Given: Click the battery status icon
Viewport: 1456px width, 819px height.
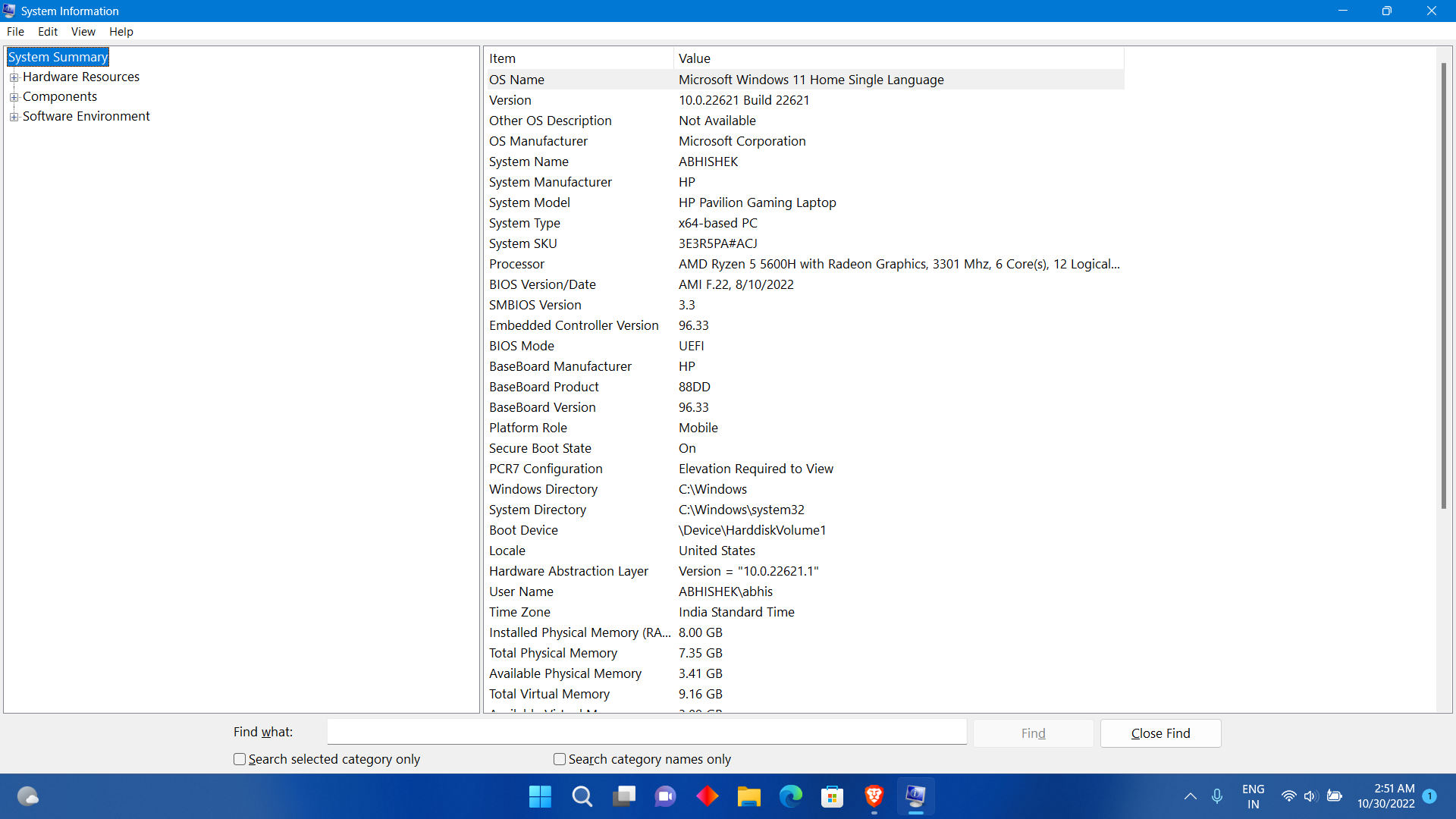Looking at the screenshot, I should click(1335, 796).
